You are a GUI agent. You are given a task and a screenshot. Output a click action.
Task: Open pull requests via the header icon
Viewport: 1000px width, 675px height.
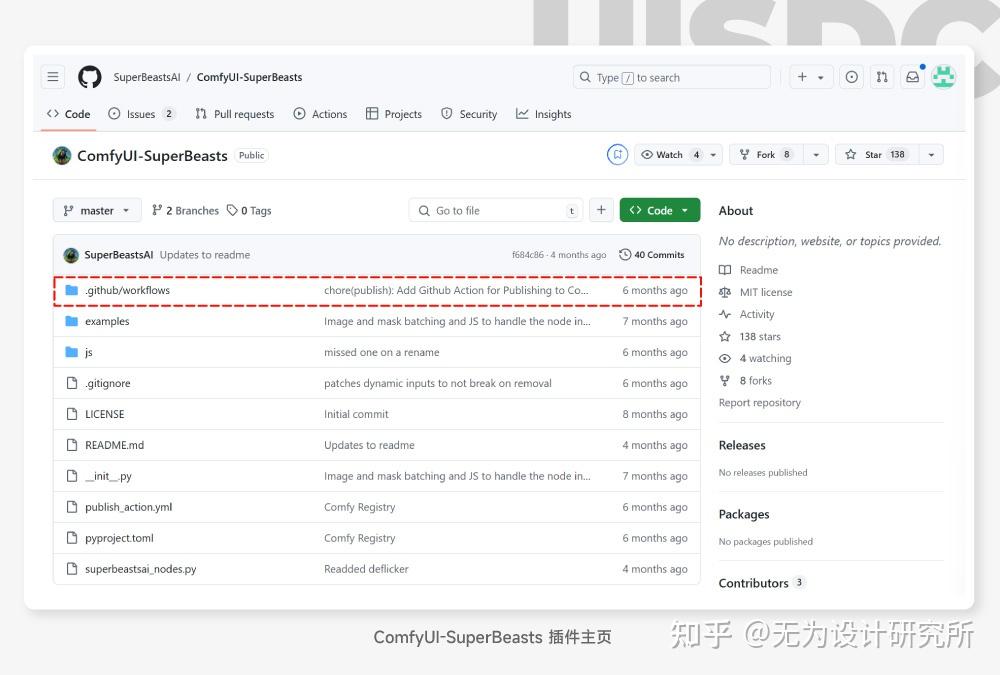coord(881,76)
